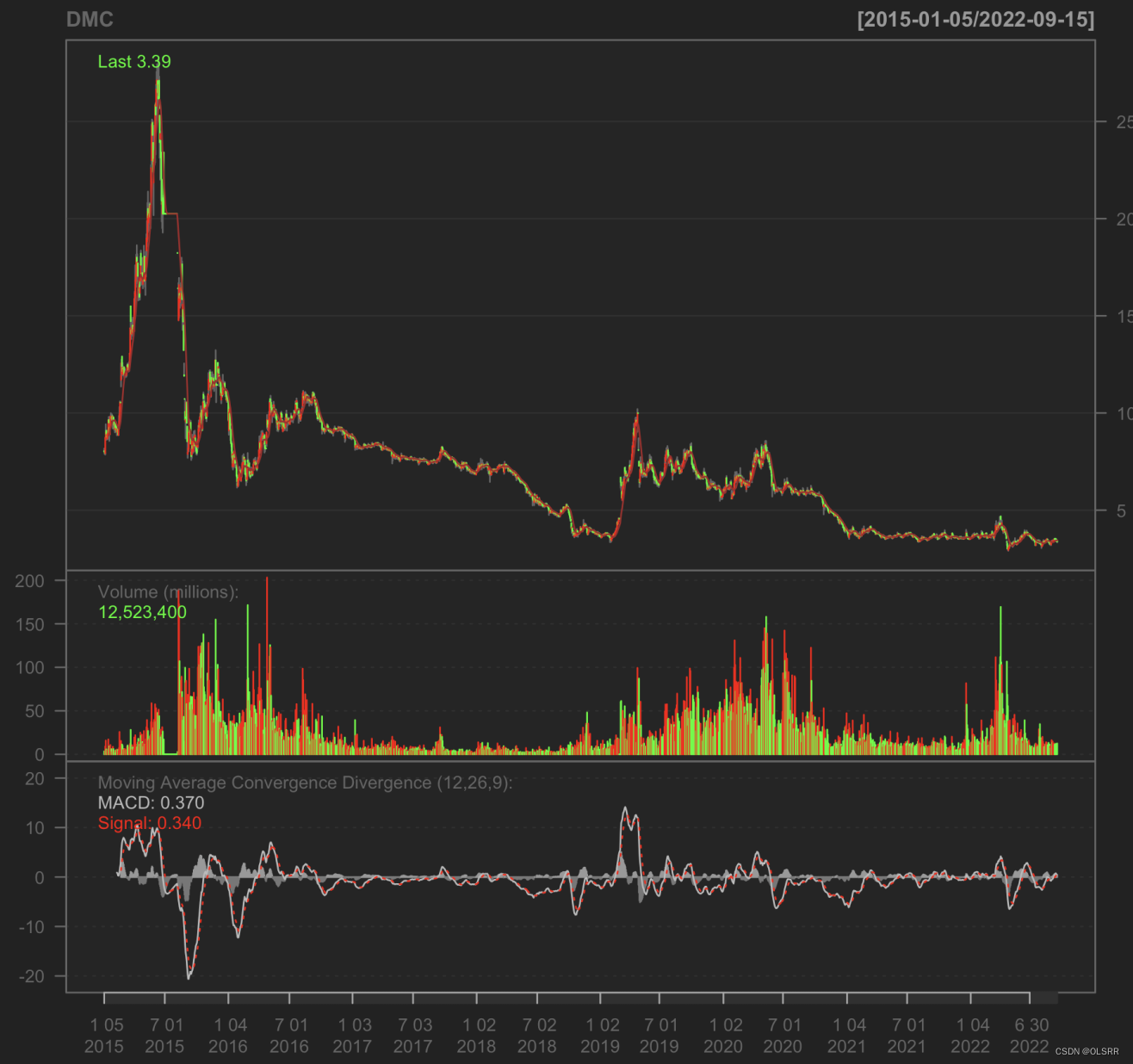Click the 'MACD: 0.370' value

pyautogui.click(x=151, y=803)
